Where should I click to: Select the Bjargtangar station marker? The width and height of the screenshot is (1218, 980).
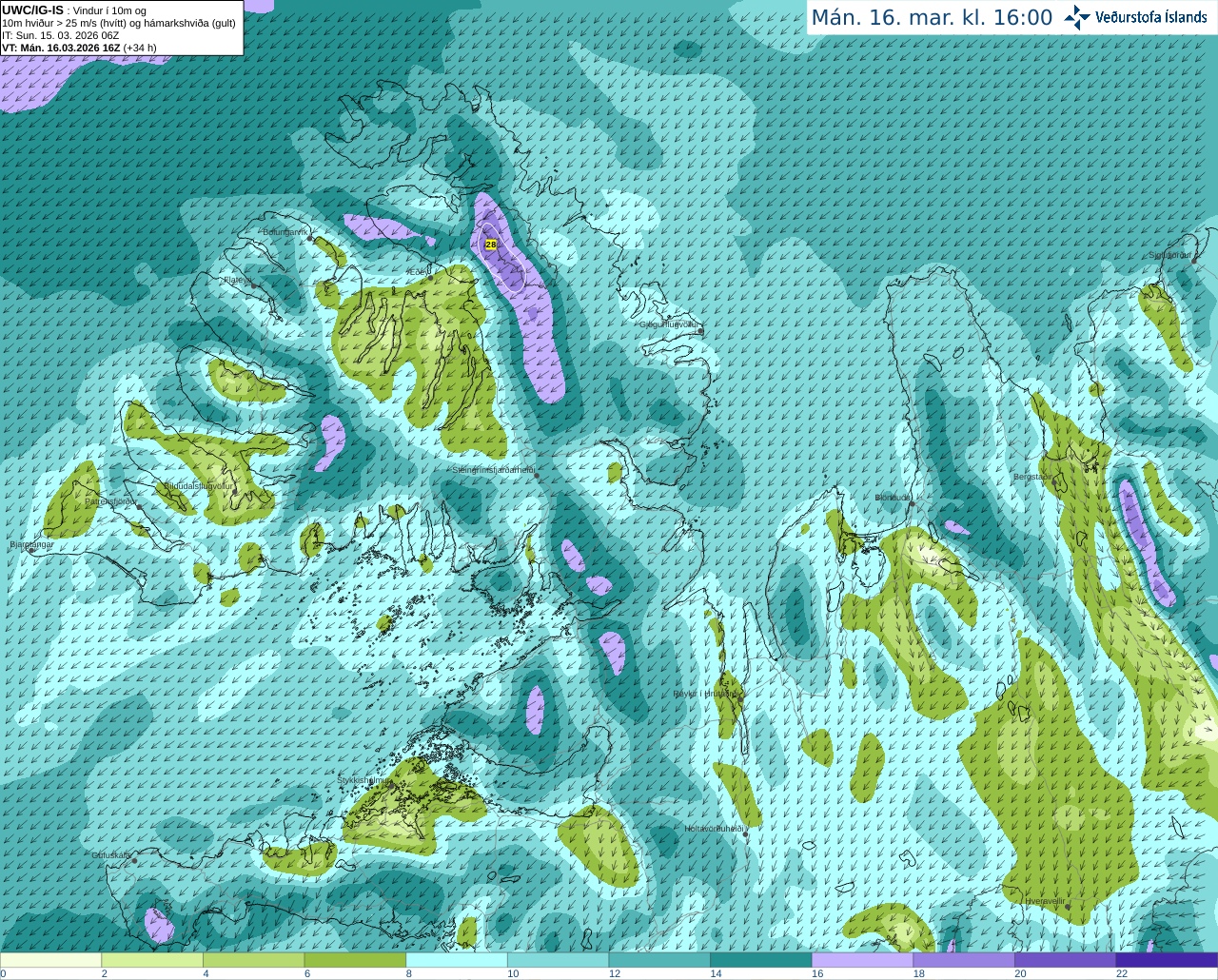pyautogui.click(x=30, y=550)
